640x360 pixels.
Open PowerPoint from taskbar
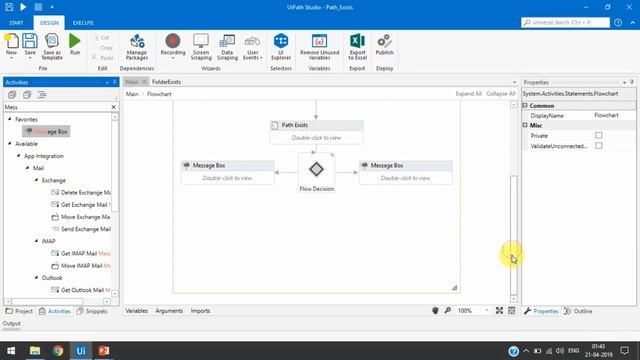104,351
